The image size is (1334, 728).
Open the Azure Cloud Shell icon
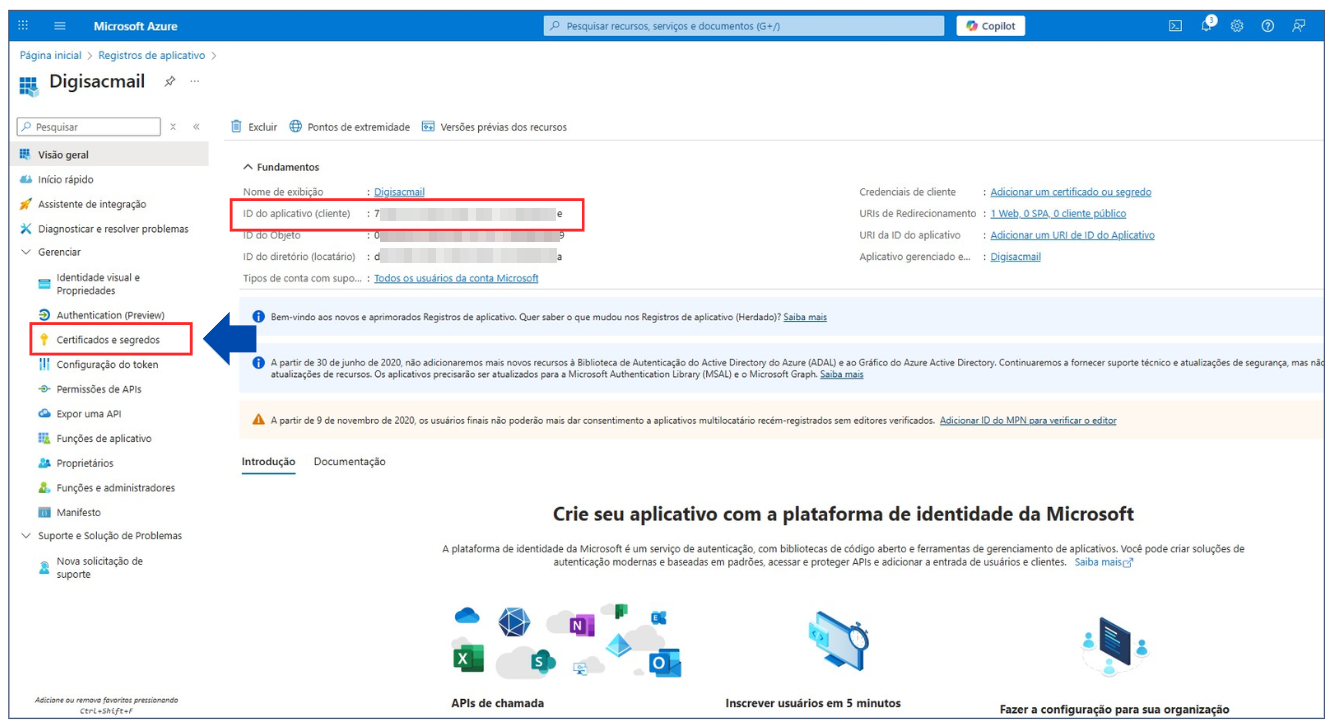tap(1176, 26)
